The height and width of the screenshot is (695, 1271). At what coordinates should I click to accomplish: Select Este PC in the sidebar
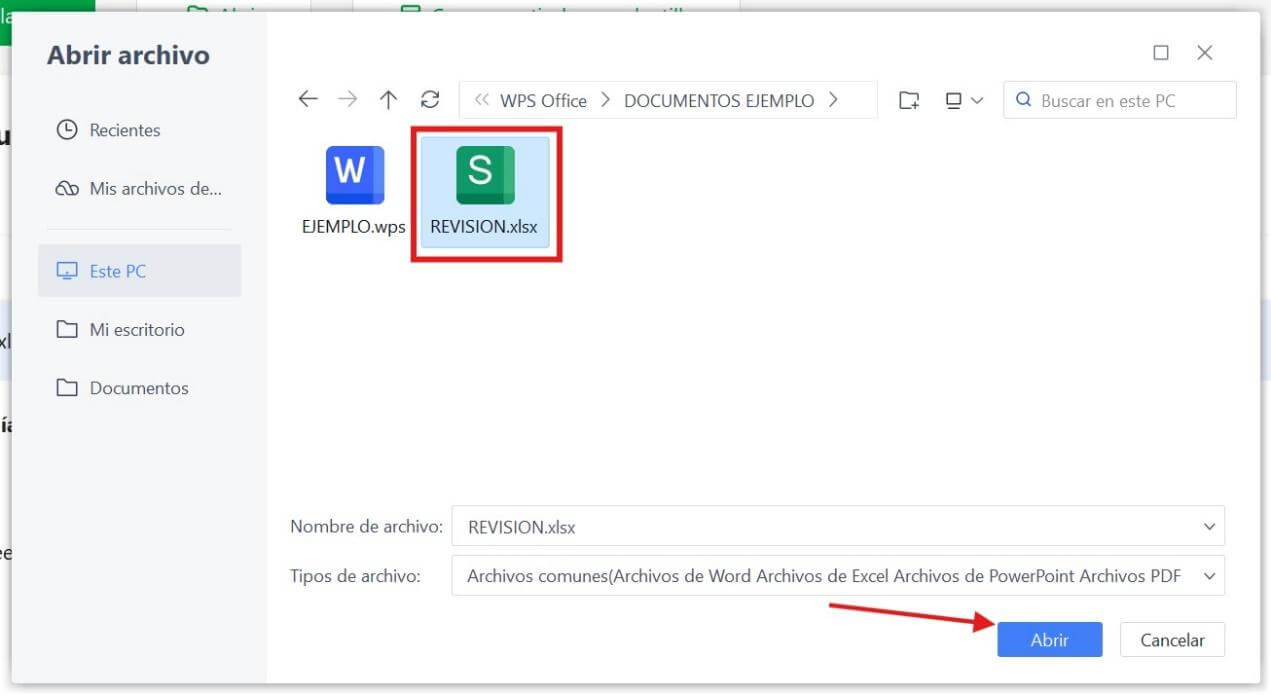pos(119,270)
